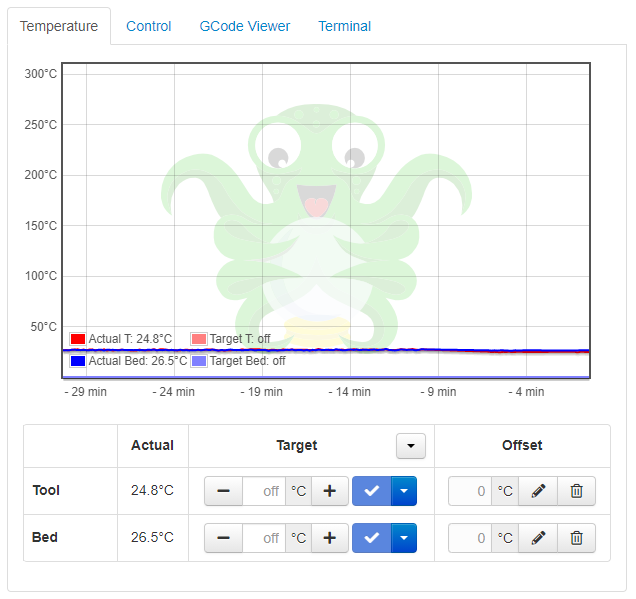Delete Bed offset with trash icon
Image resolution: width=636 pixels, height=599 pixels.
coord(576,538)
